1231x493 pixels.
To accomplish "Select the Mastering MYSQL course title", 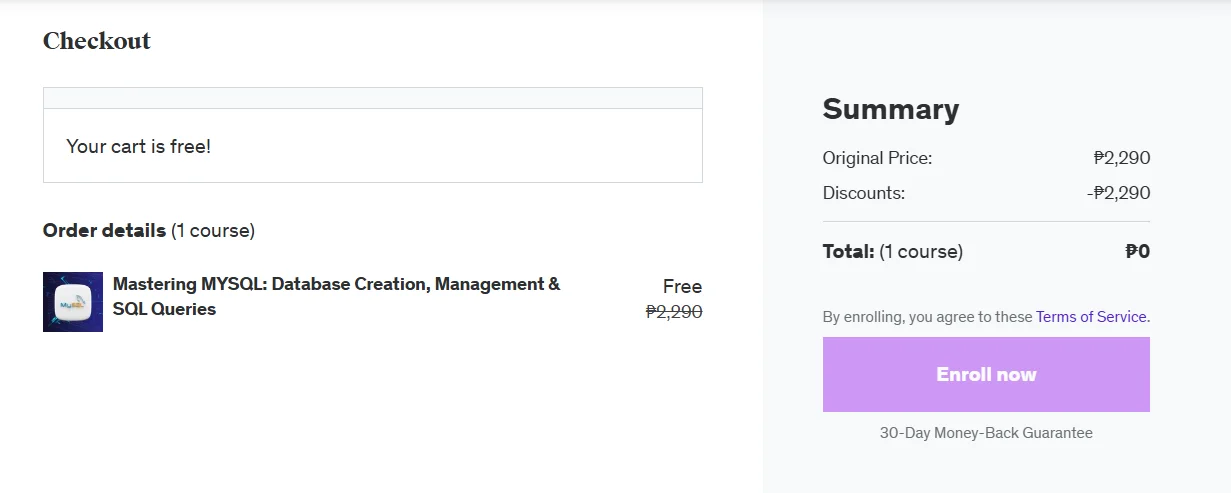I will click(337, 296).
